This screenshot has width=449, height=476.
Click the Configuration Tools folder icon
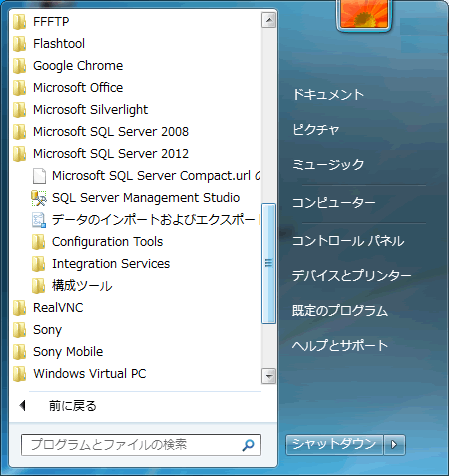tap(38, 242)
